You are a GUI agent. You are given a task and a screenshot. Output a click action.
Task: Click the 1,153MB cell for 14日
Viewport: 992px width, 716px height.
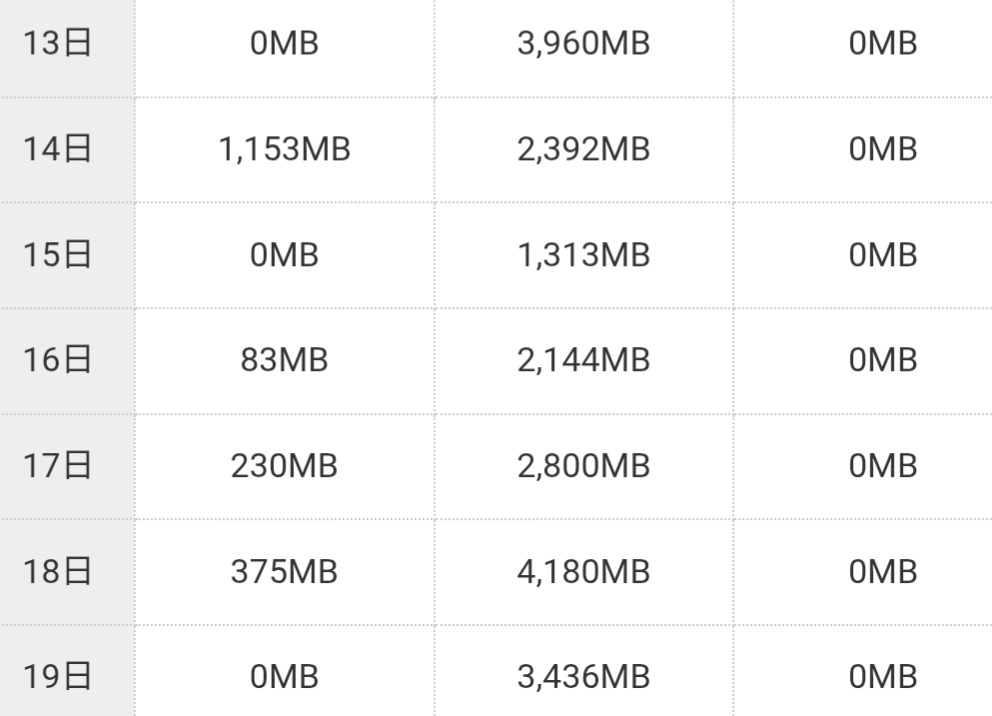click(284, 150)
